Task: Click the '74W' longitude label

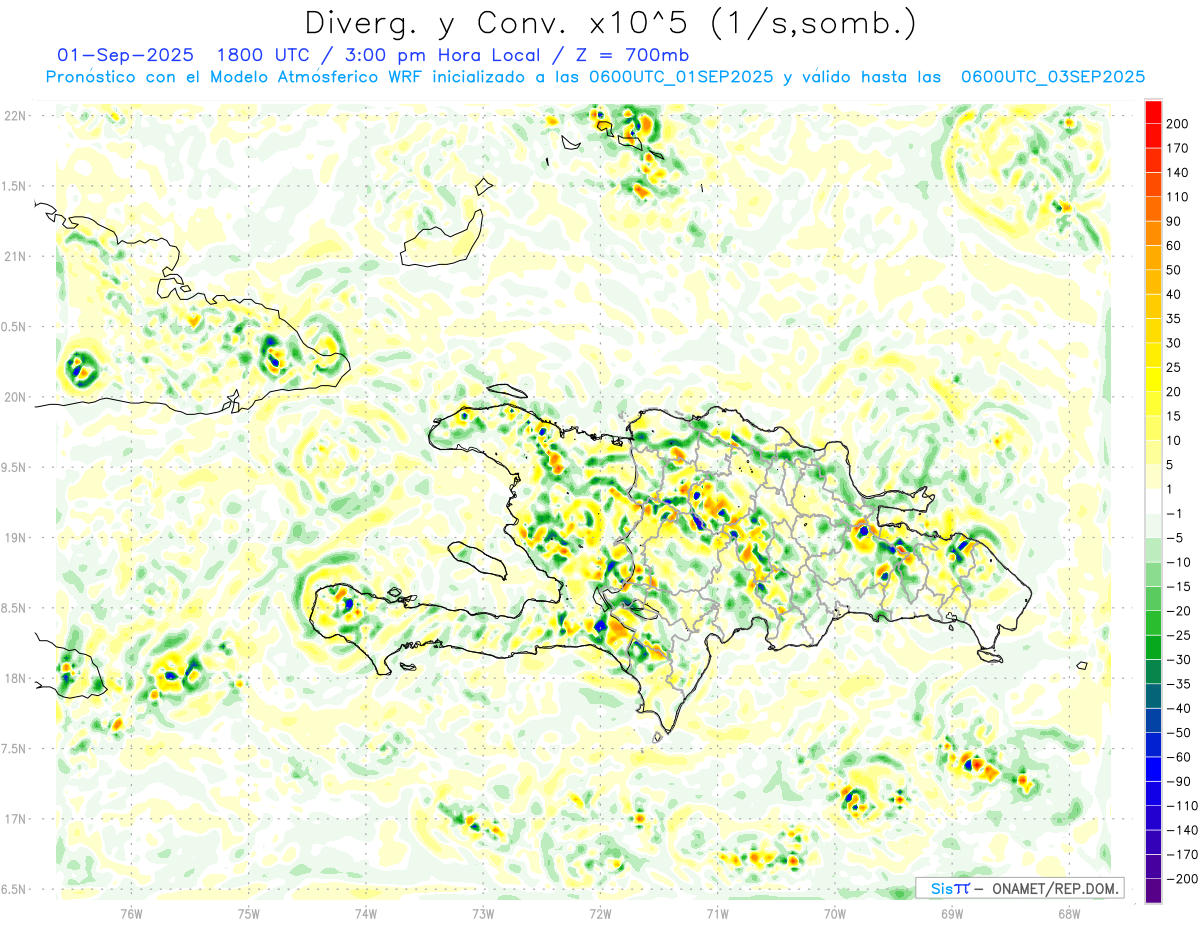Action: [366, 914]
